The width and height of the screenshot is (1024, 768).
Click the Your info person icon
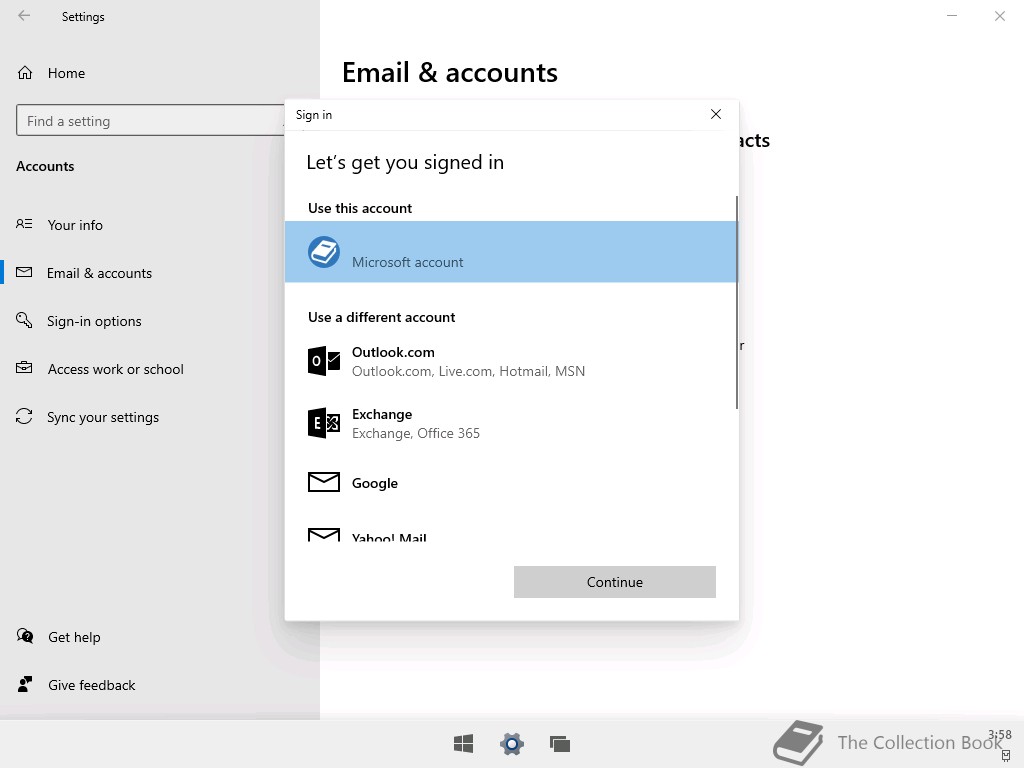pos(24,224)
